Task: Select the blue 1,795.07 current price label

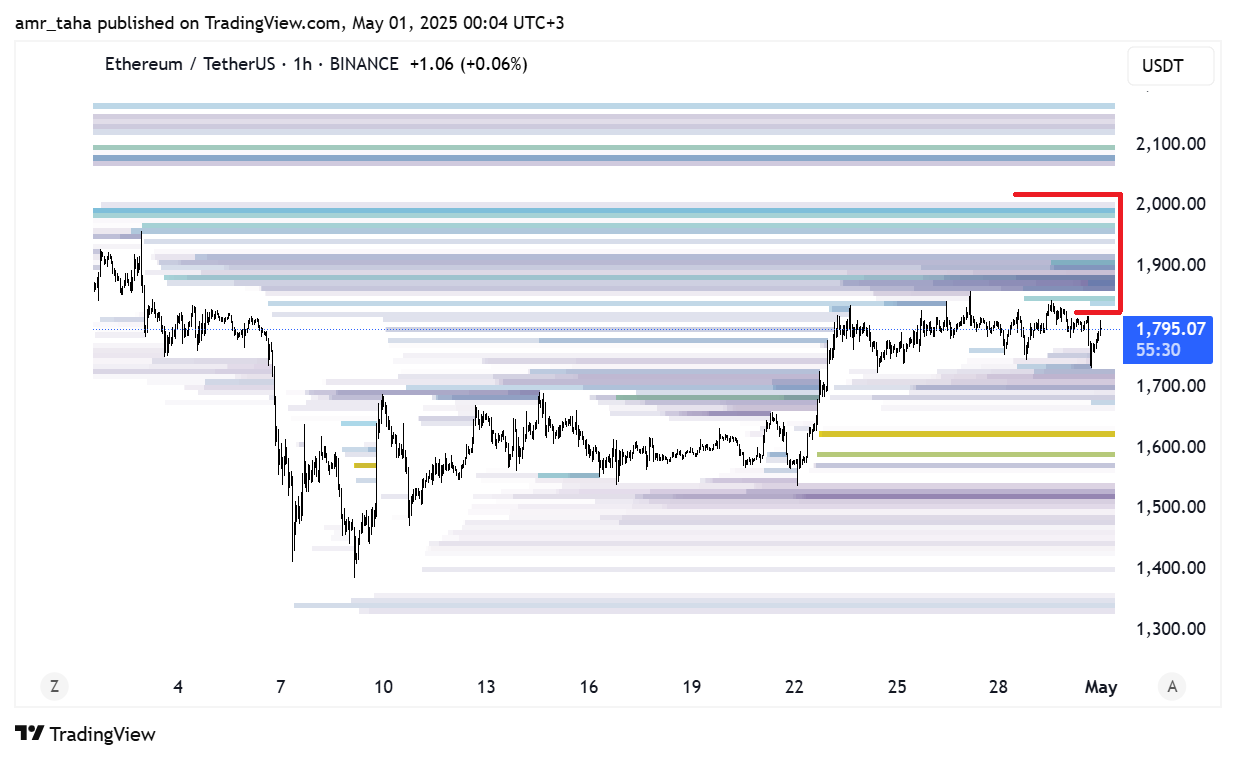Action: pyautogui.click(x=1168, y=329)
